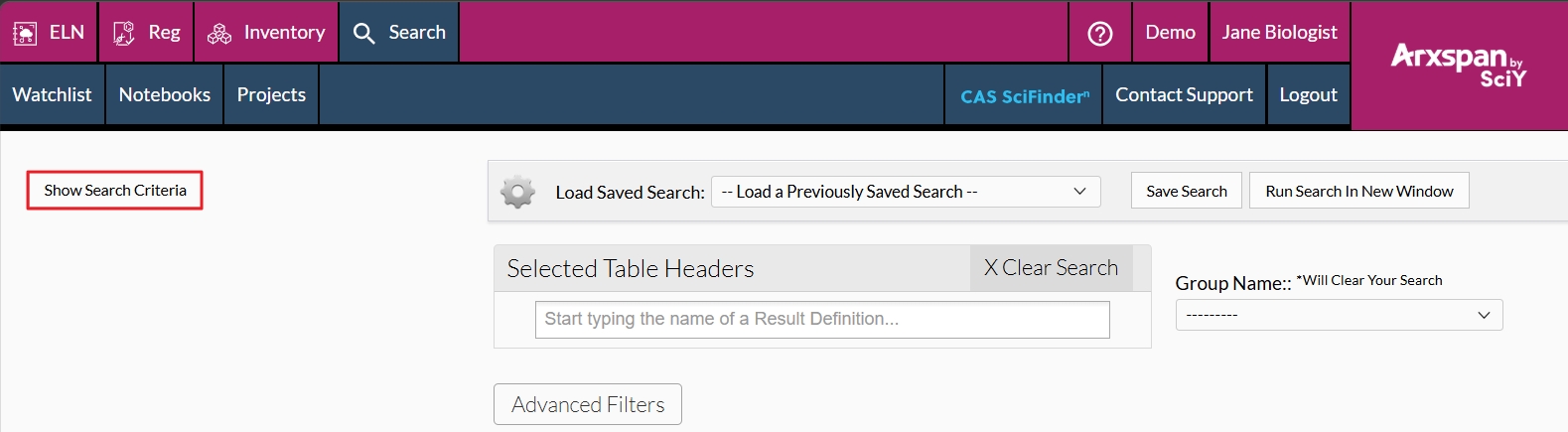Open CAS SciFinder link

[1024, 95]
